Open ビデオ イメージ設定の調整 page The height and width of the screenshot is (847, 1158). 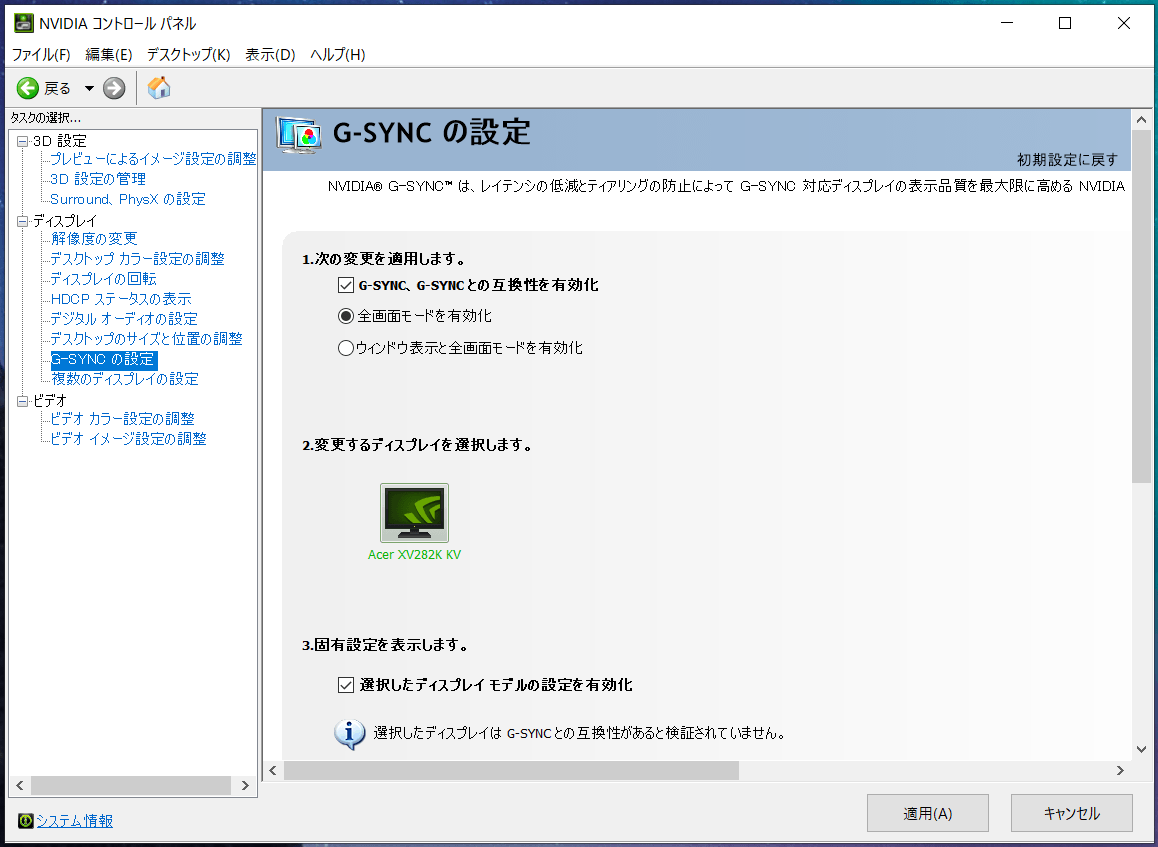(128, 439)
